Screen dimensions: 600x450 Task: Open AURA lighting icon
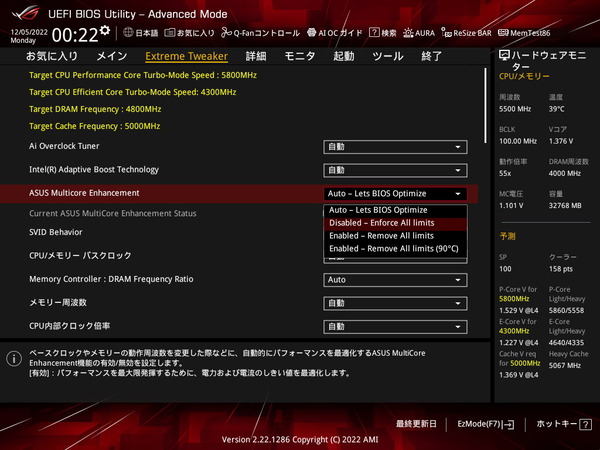coord(408,33)
